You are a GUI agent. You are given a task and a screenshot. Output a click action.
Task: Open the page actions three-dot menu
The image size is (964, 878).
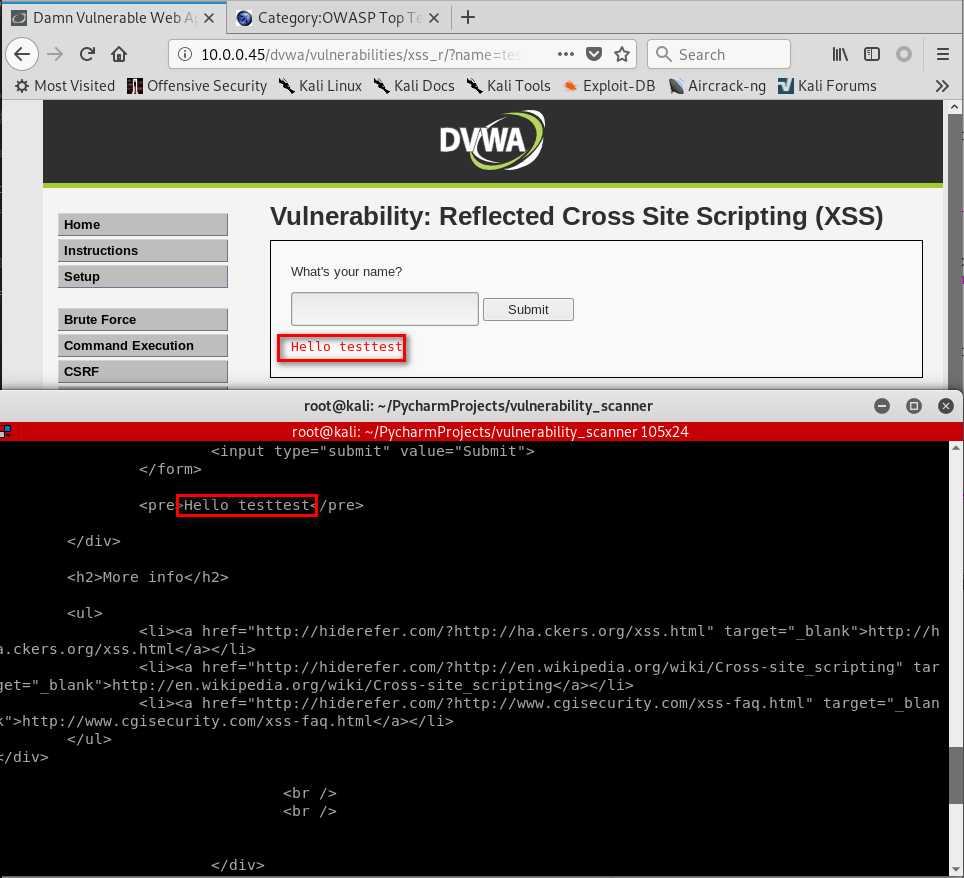point(566,54)
